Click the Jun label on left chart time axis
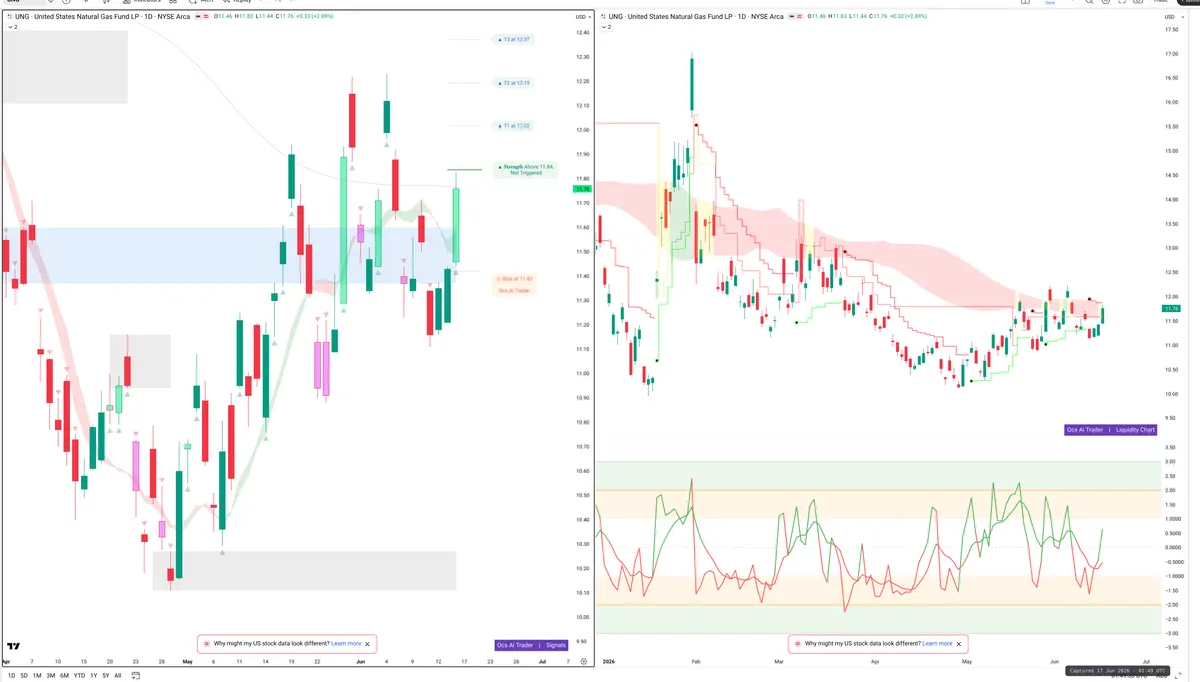 [360, 662]
